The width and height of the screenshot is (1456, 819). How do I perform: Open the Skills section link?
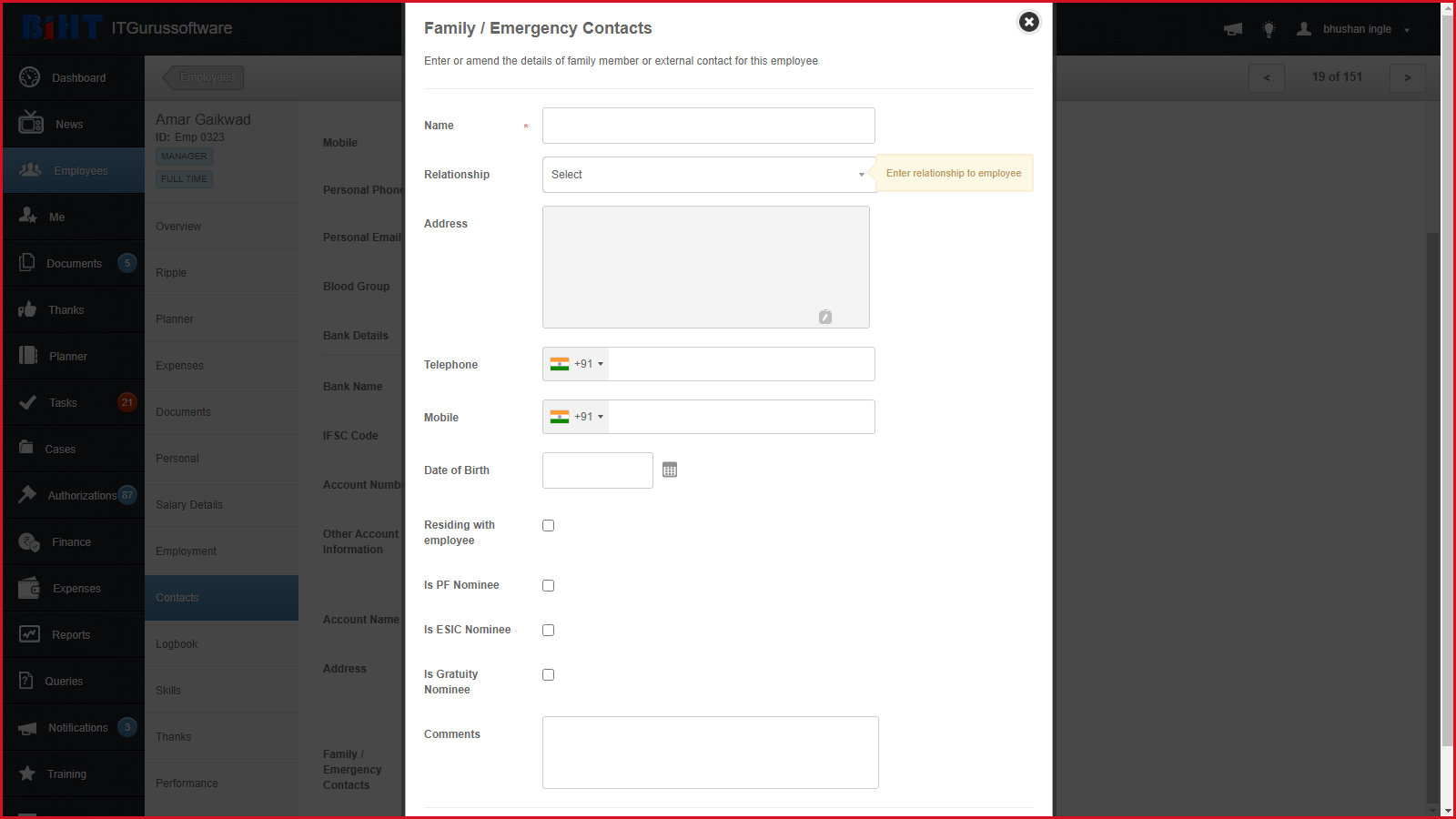pyautogui.click(x=221, y=691)
